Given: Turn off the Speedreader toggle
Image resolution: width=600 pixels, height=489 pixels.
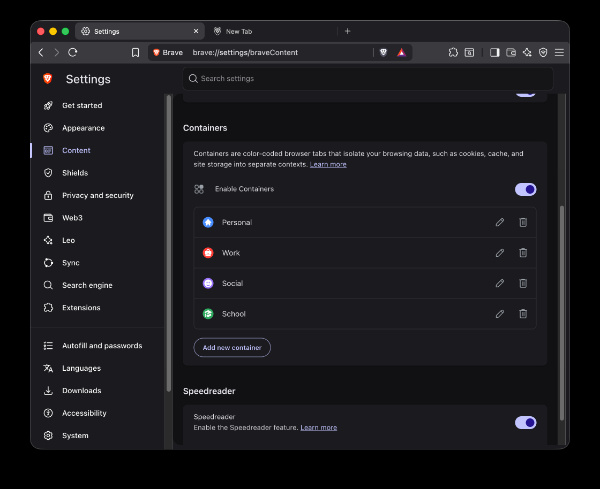Looking at the screenshot, I should click(x=525, y=422).
